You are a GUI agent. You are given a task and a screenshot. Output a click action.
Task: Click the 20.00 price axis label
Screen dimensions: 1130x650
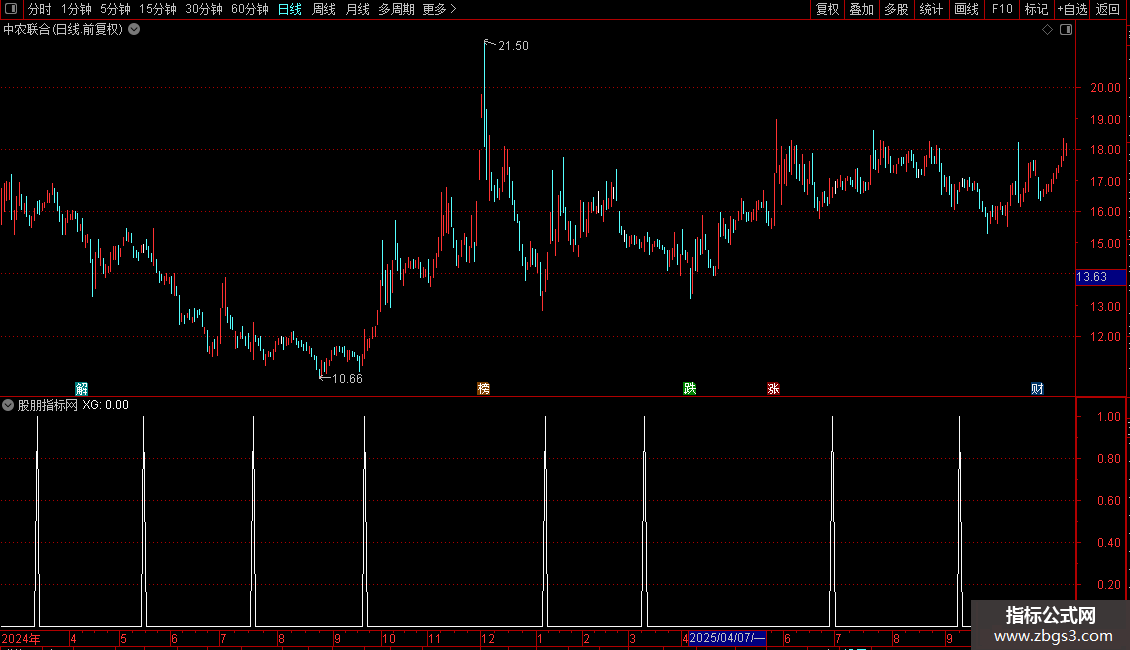(x=1105, y=88)
